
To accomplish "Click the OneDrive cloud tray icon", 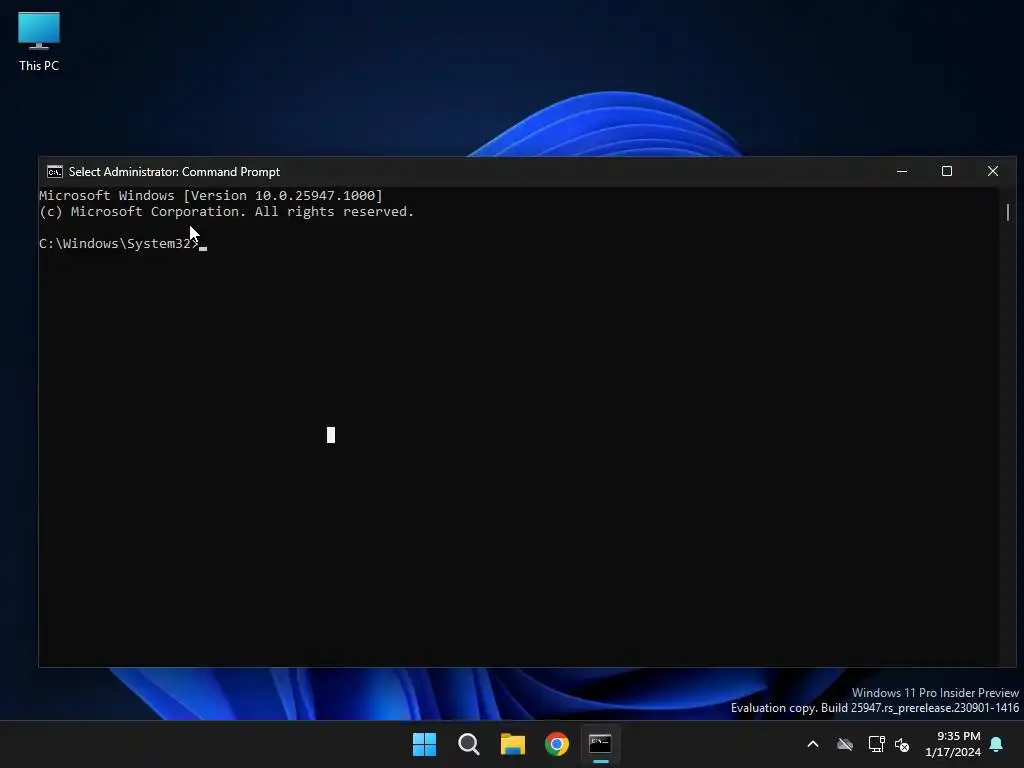I will 845,744.
